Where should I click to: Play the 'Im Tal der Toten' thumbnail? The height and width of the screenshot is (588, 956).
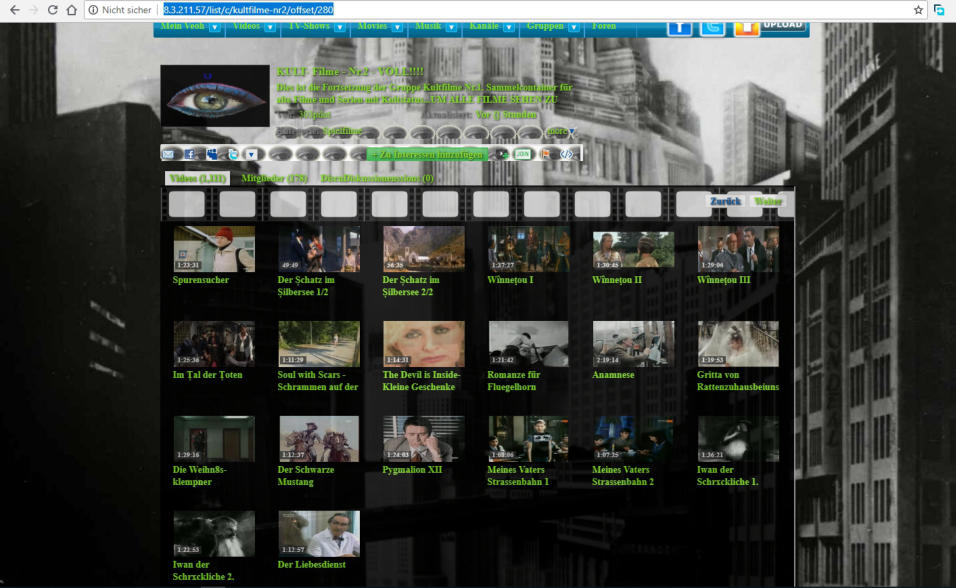point(214,344)
